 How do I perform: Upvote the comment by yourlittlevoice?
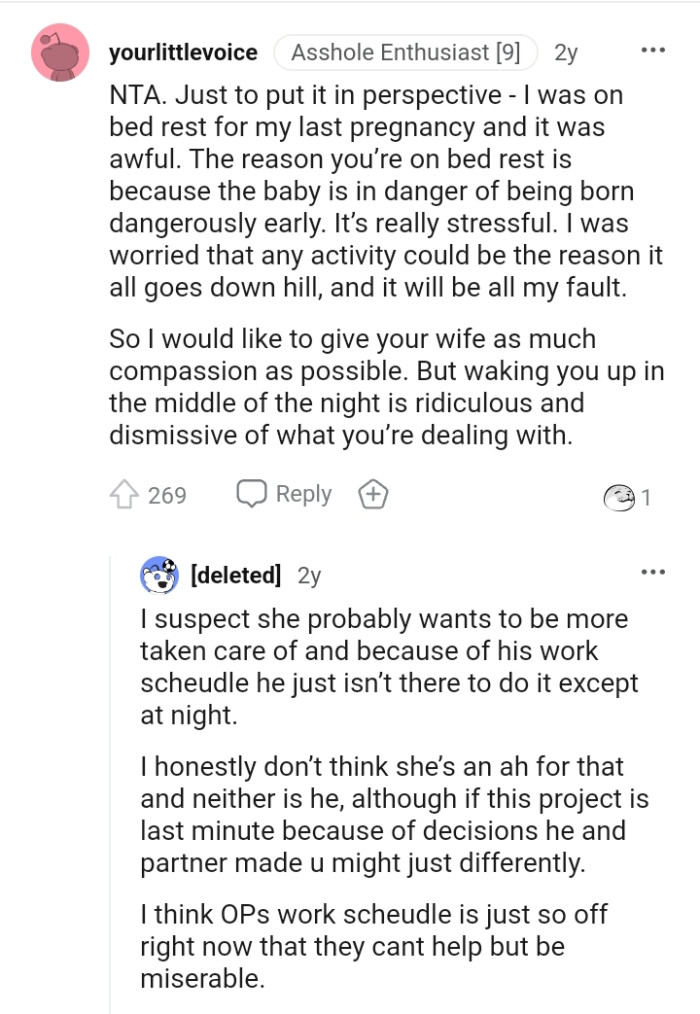point(123,494)
